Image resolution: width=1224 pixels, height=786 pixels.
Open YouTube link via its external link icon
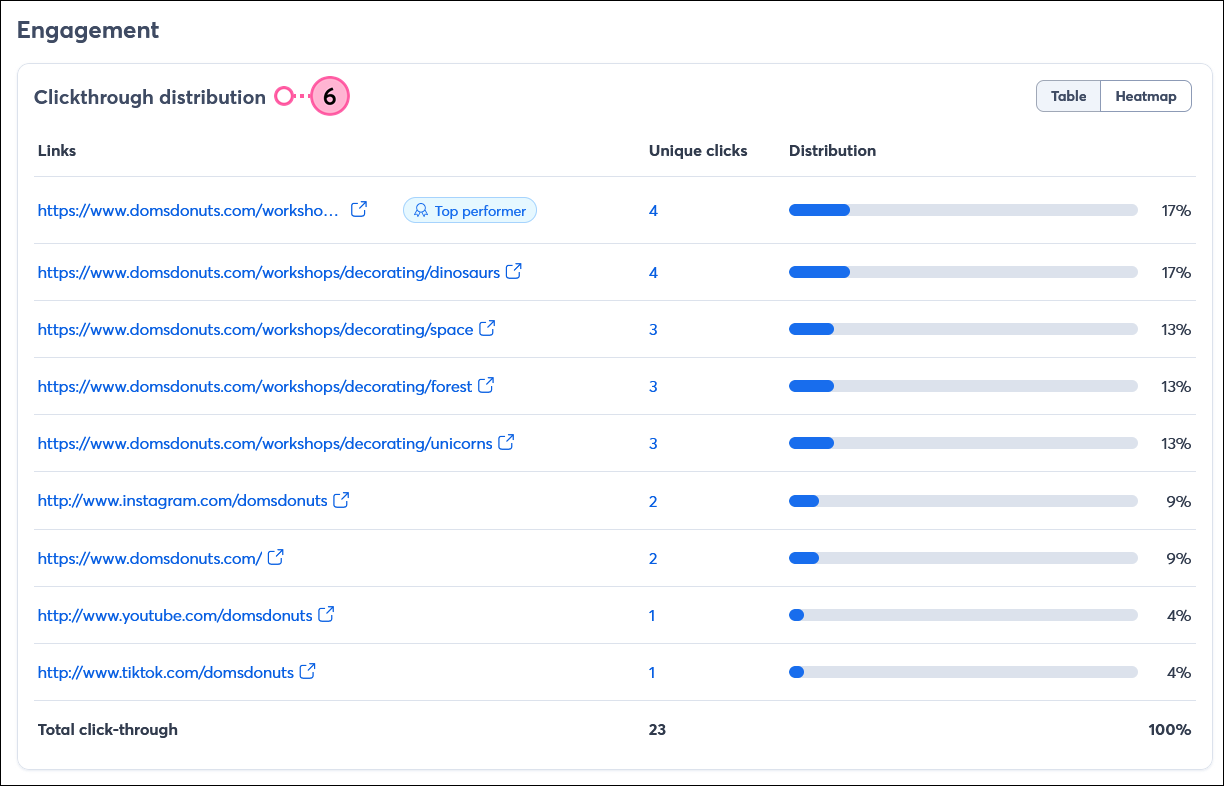(x=326, y=614)
